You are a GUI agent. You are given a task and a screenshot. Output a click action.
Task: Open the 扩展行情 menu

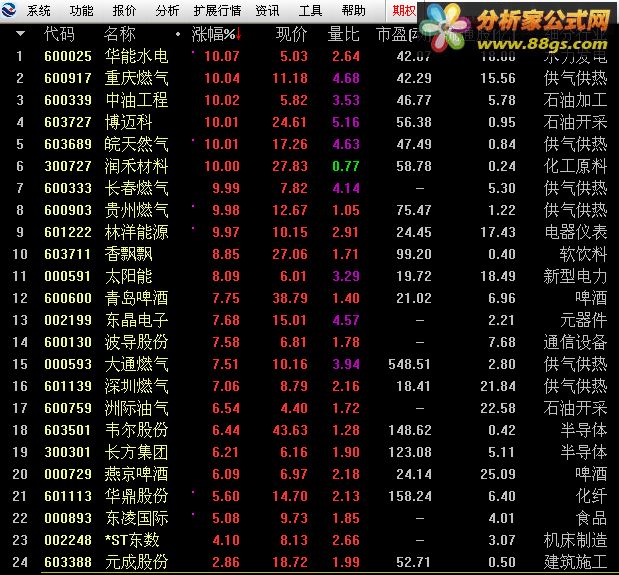pyautogui.click(x=217, y=11)
